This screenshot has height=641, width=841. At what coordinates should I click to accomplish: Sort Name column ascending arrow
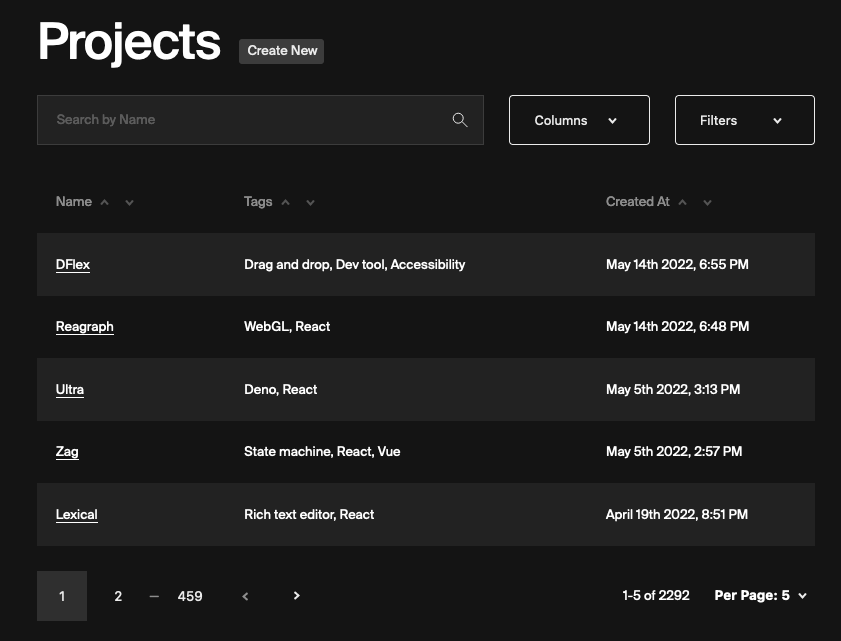(x=104, y=202)
